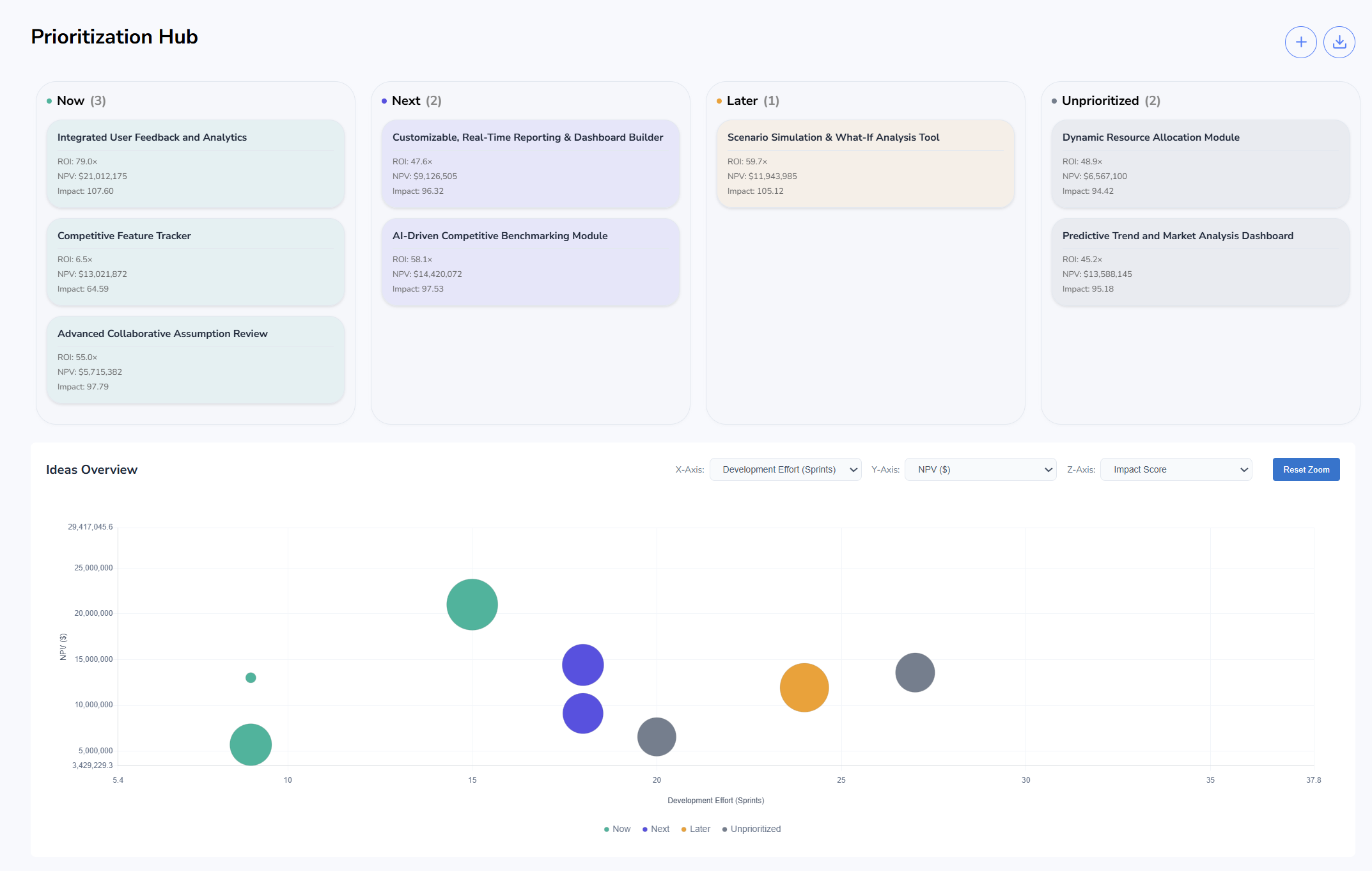Click the AI-Driven Competitive Benchmarking Module card
The height and width of the screenshot is (871, 1372).
click(530, 262)
